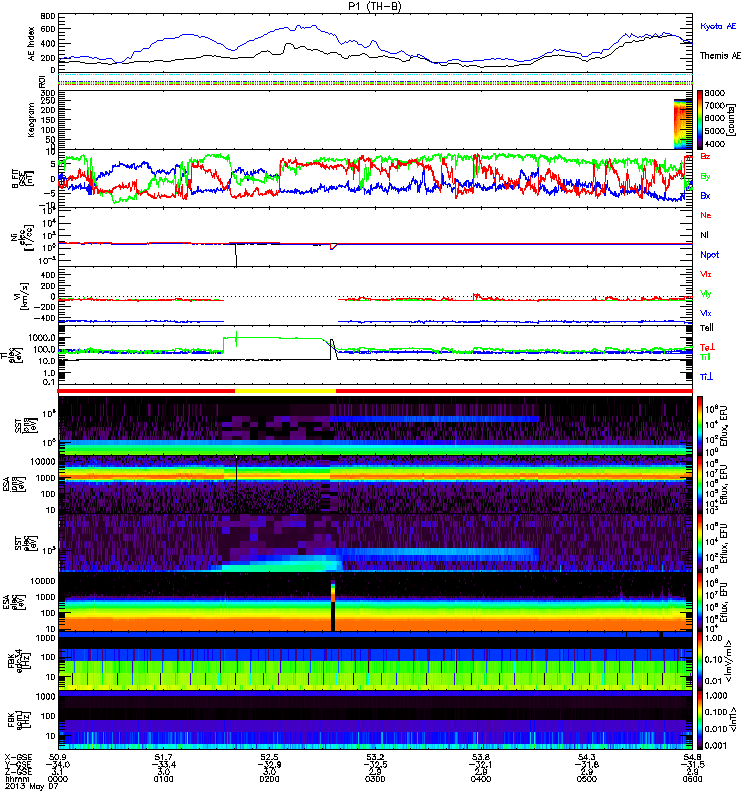Click the red Viz velocity legend label
750x800 pixels.
click(705, 274)
